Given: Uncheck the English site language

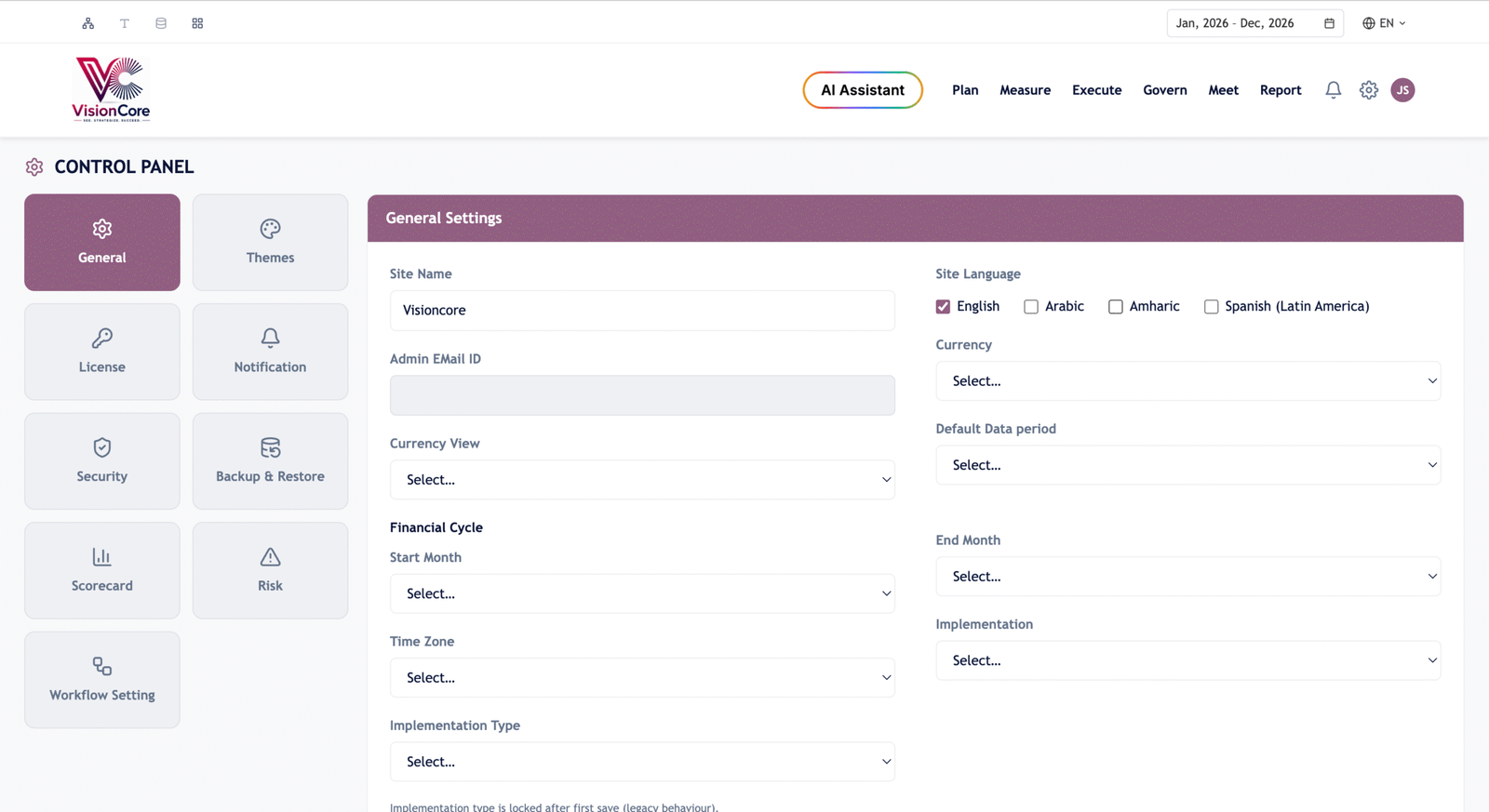Looking at the screenshot, I should coord(943,307).
